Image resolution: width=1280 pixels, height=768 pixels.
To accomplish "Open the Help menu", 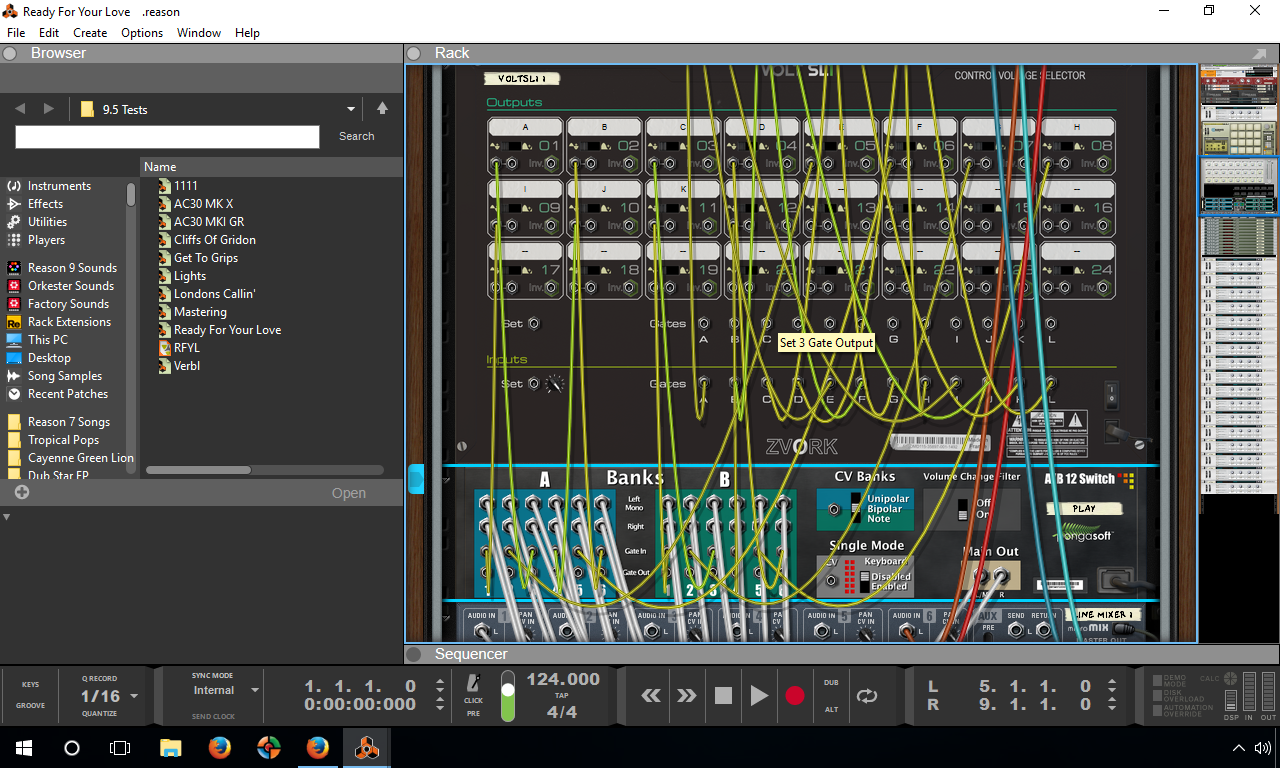I will point(247,33).
